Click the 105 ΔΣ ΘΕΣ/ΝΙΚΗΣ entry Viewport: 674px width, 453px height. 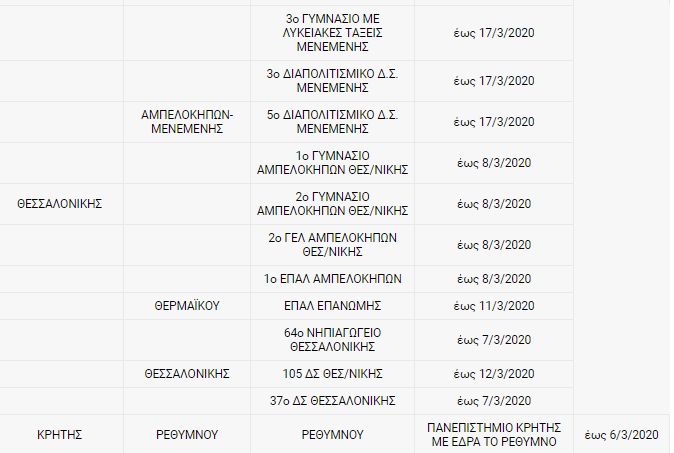[x=333, y=374]
